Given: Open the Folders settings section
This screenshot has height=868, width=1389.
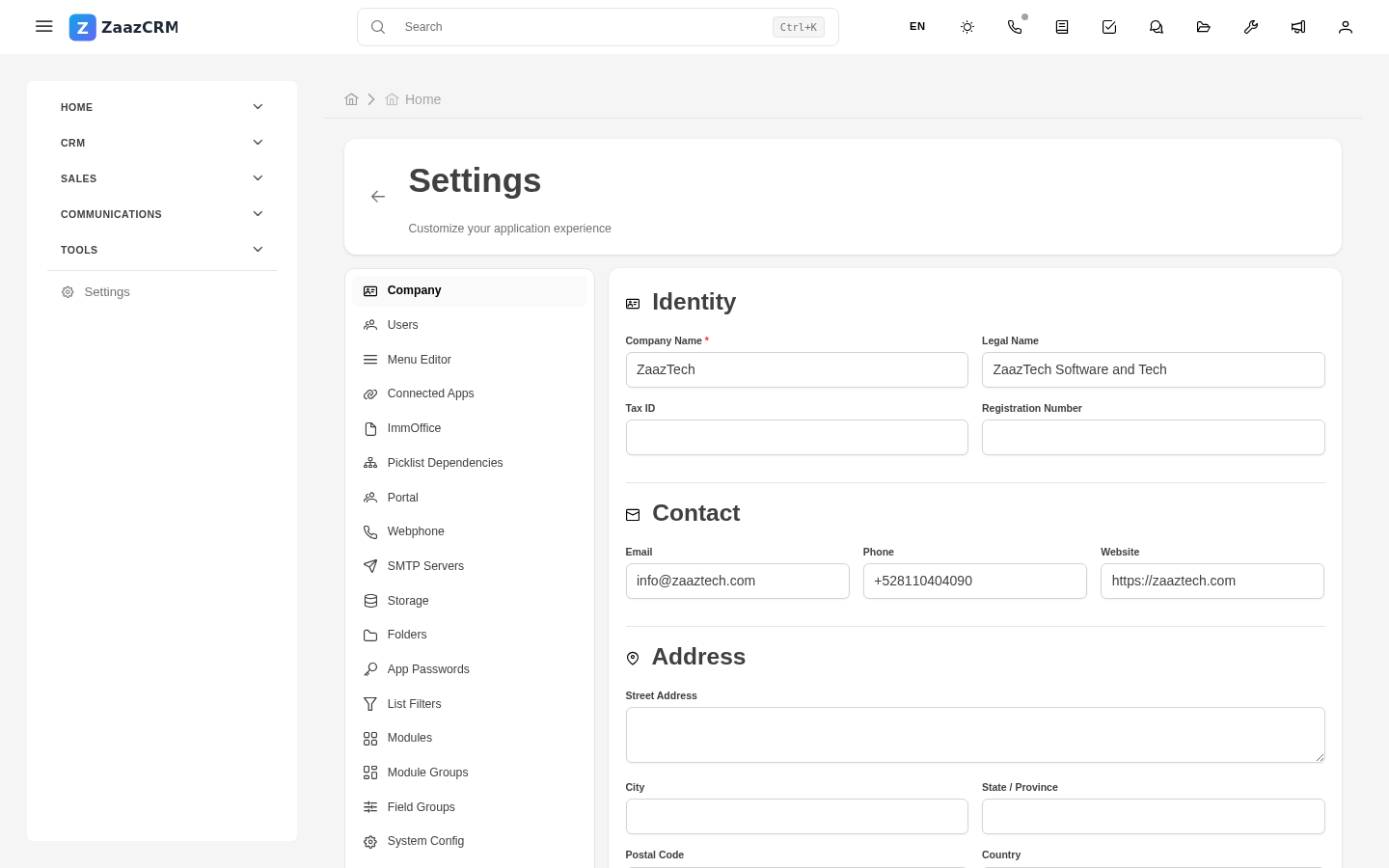Looking at the screenshot, I should 470,635.
